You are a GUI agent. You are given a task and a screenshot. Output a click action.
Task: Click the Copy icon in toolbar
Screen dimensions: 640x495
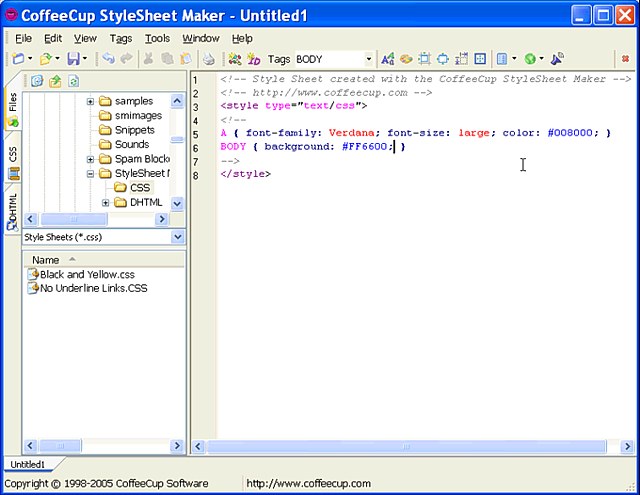click(167, 59)
